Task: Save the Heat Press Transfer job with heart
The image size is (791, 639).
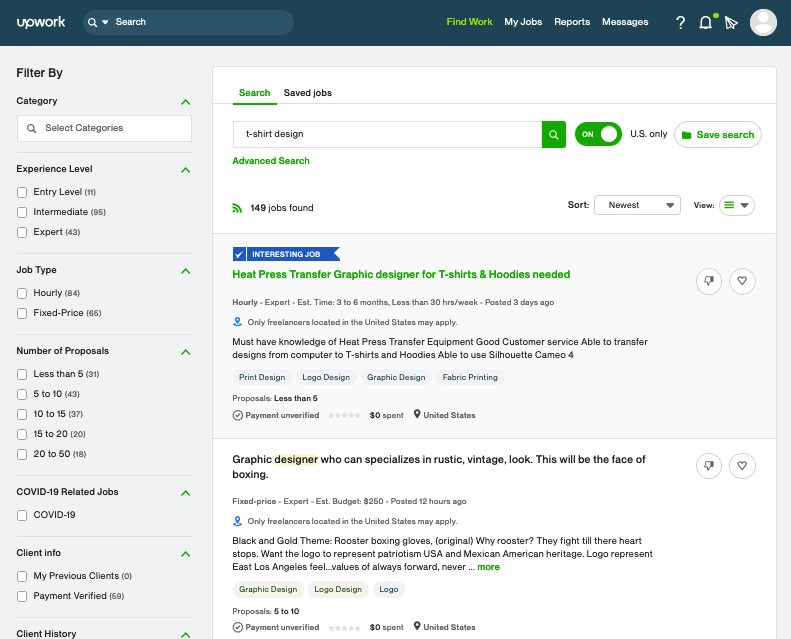Action: (x=742, y=282)
